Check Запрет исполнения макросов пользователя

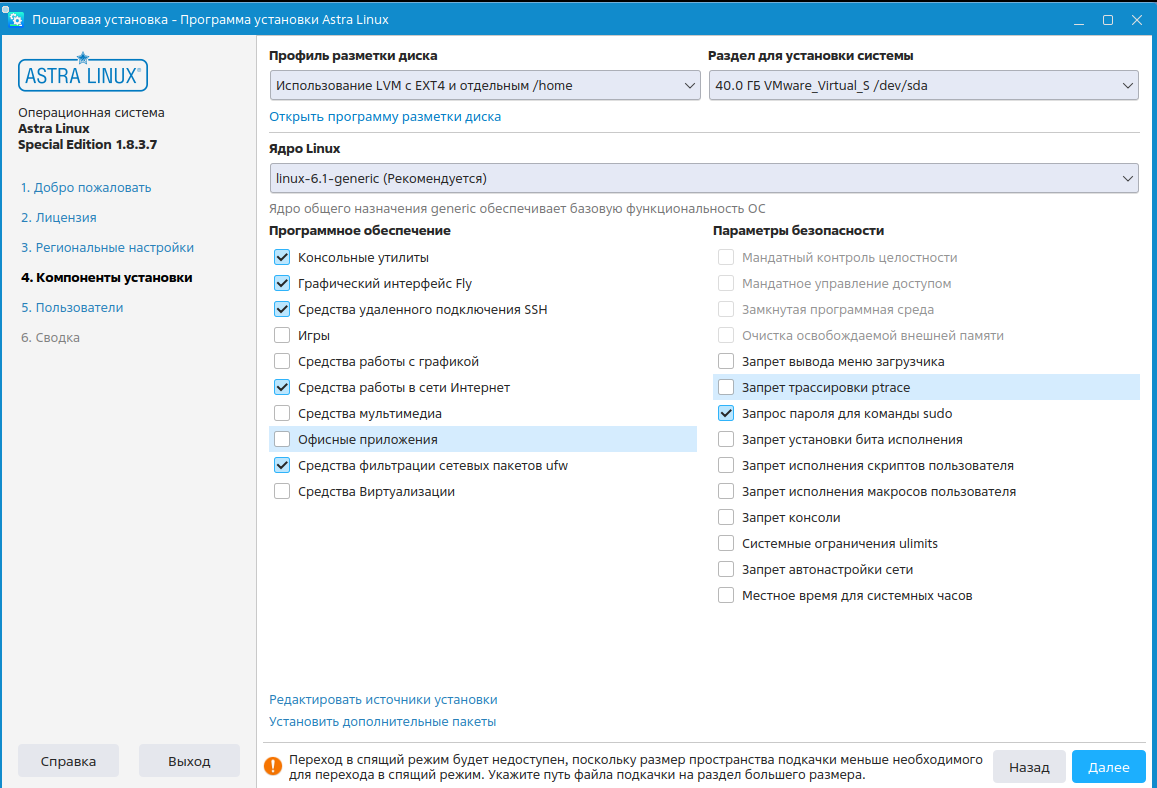point(726,491)
